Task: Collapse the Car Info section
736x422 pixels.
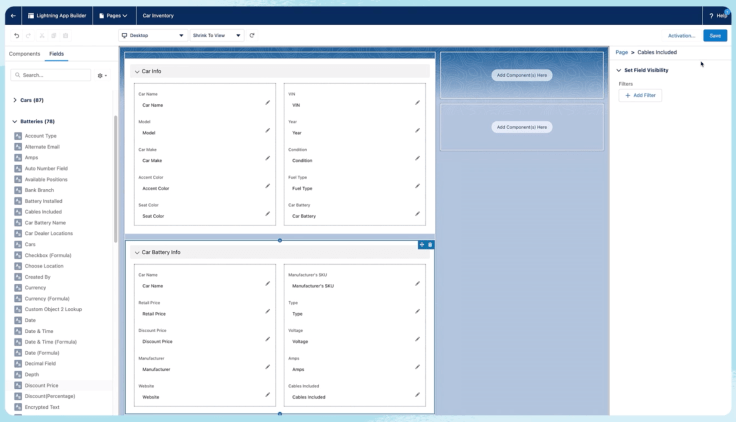Action: pyautogui.click(x=137, y=71)
